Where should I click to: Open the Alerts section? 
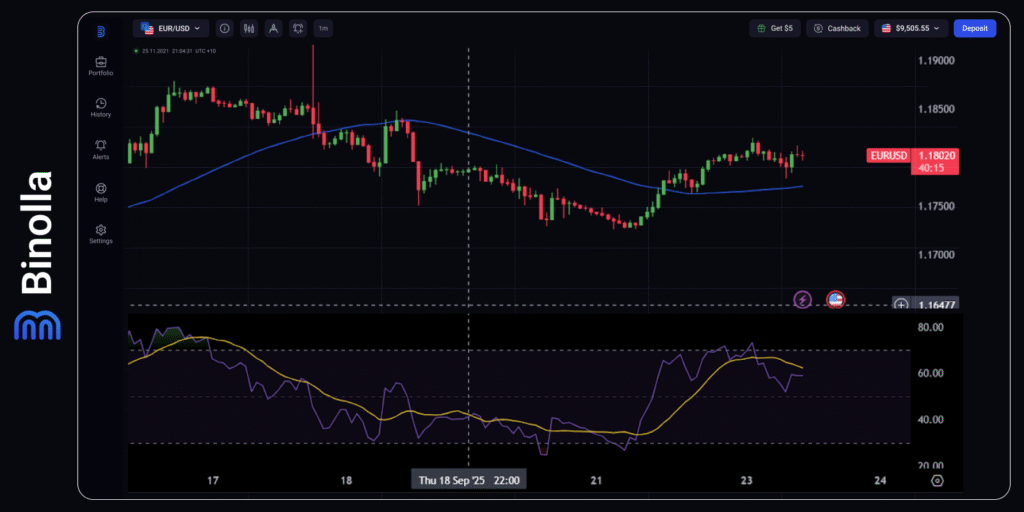pos(101,146)
